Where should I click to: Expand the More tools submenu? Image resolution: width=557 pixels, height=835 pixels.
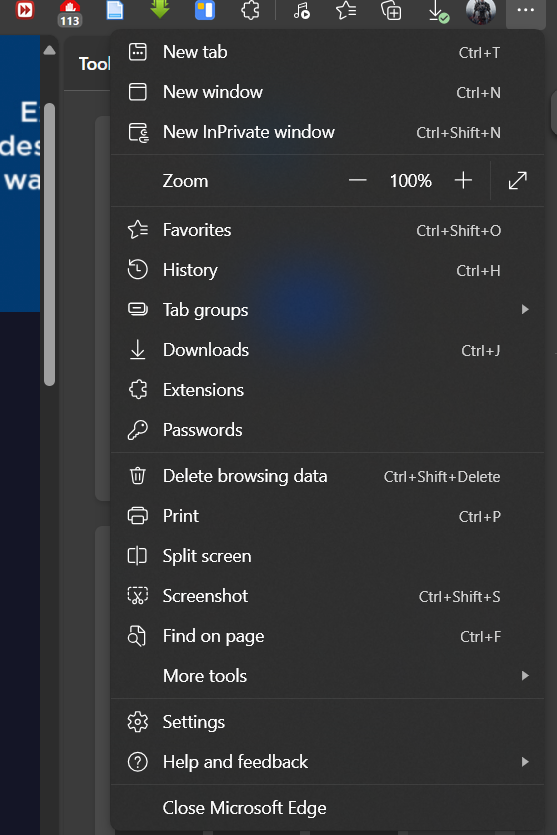[327, 676]
